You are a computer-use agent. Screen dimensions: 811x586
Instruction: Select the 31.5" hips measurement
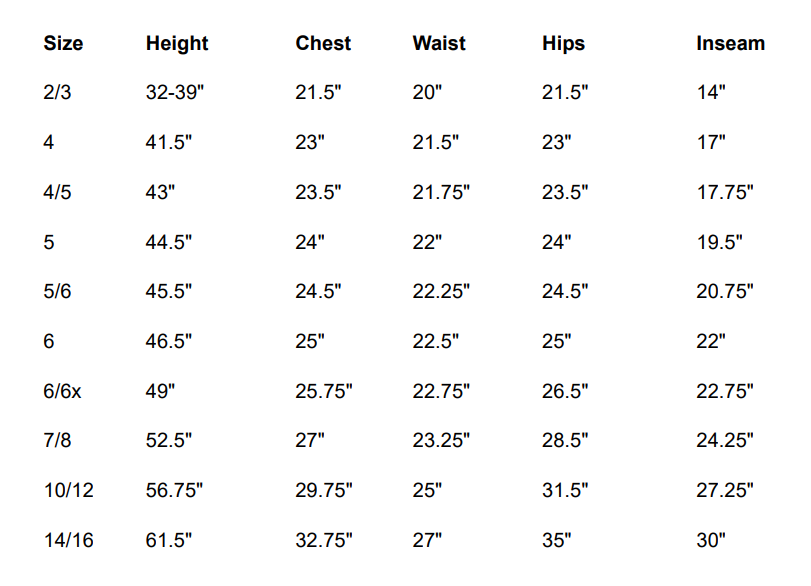(x=565, y=490)
